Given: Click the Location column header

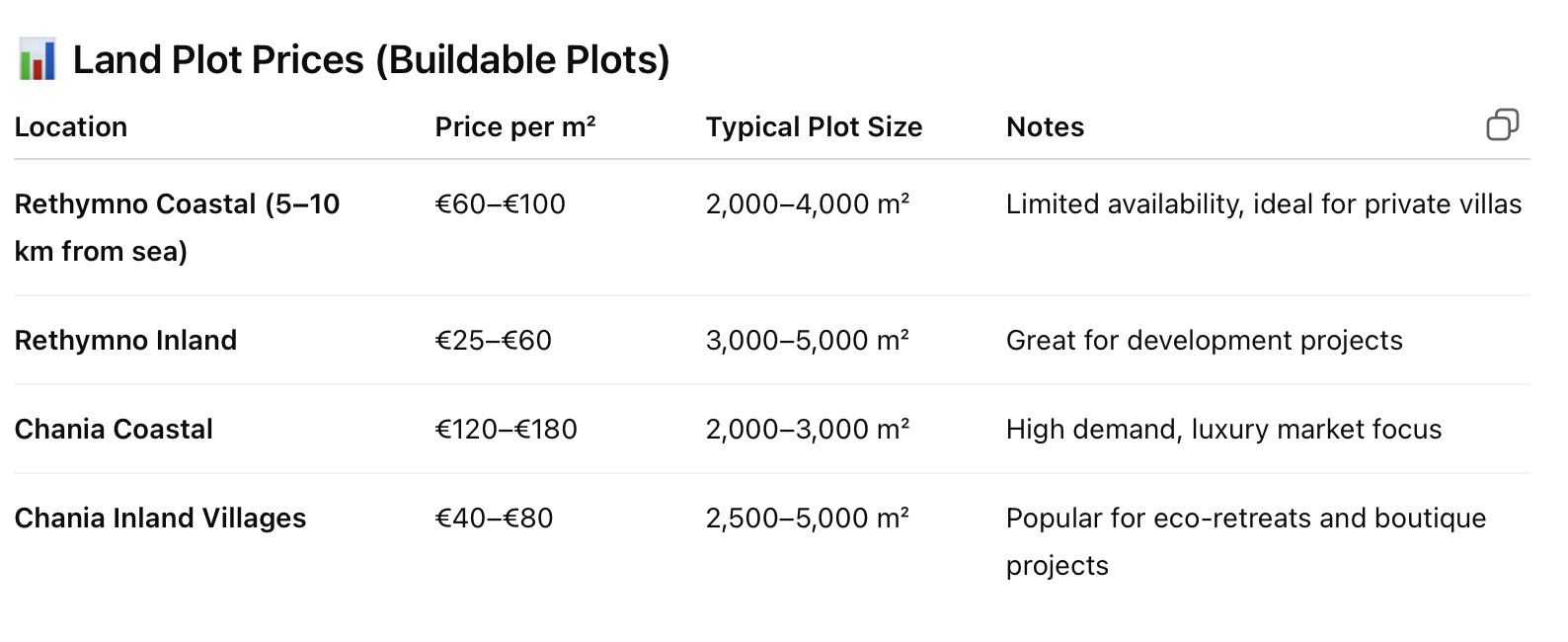Looking at the screenshot, I should (x=71, y=127).
